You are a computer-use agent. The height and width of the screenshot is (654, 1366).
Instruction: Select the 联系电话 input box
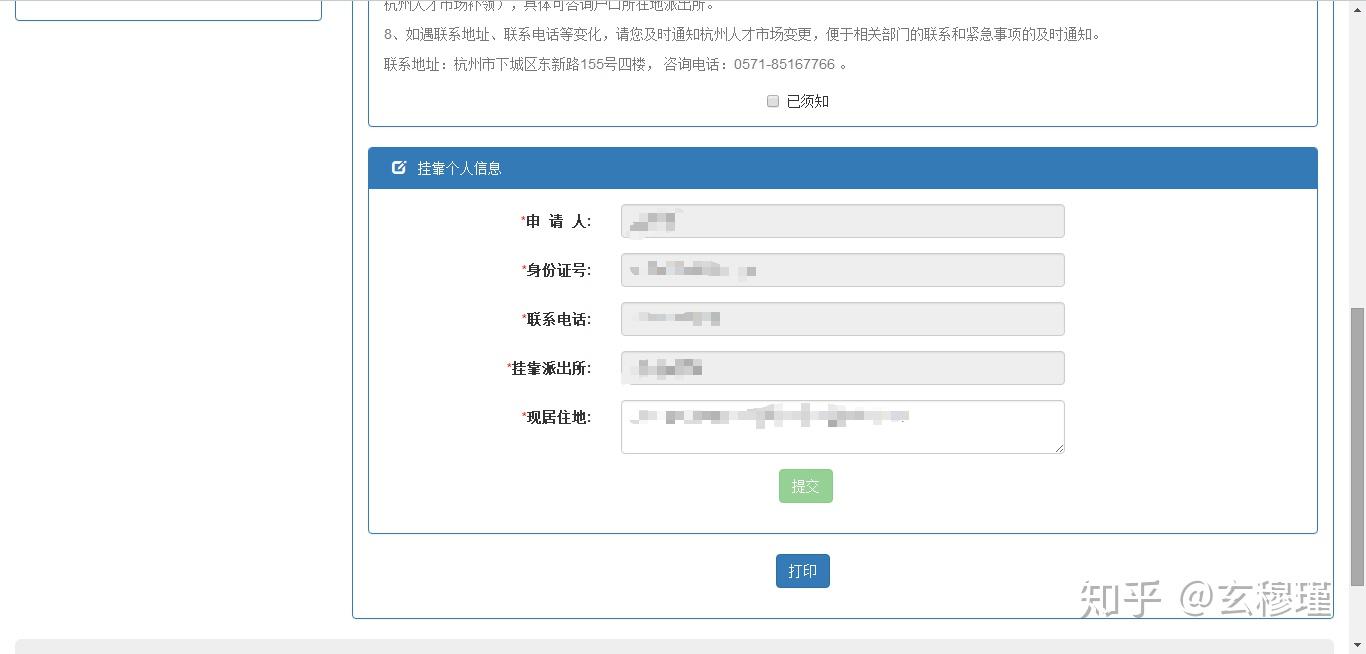point(843,319)
